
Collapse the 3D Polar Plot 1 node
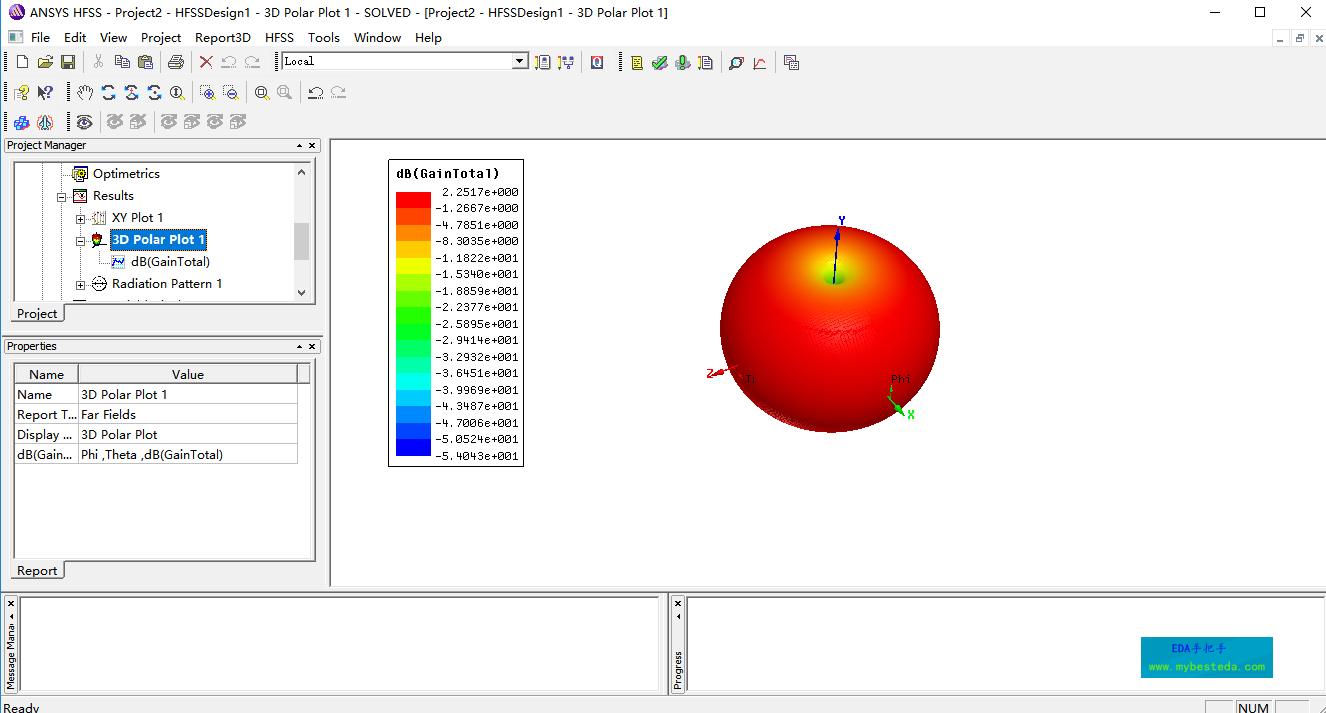point(81,240)
